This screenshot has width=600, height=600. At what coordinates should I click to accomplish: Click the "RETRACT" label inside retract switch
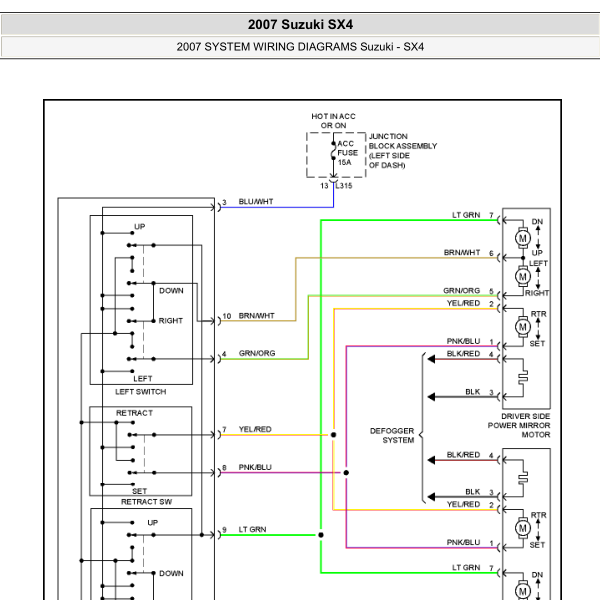point(134,413)
